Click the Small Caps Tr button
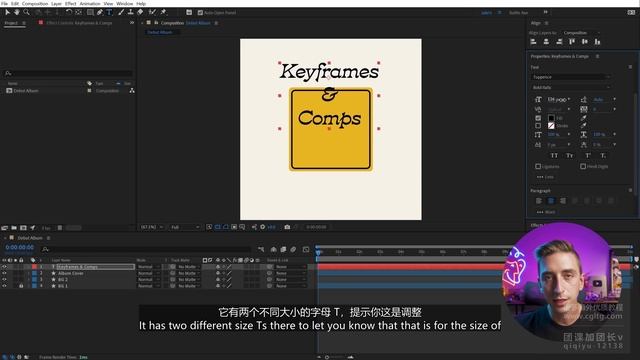 click(x=569, y=156)
